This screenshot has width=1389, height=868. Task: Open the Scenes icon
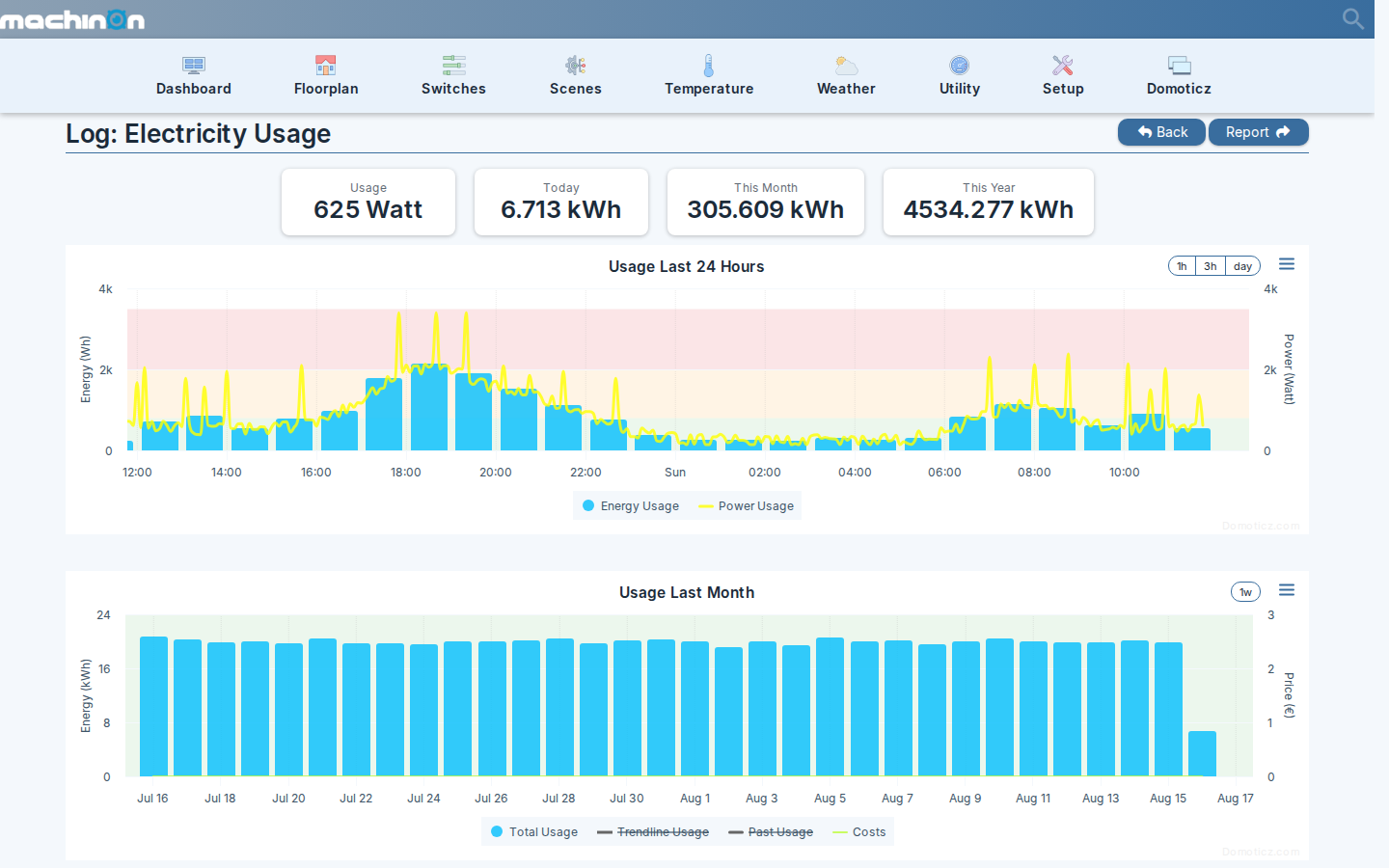[576, 66]
